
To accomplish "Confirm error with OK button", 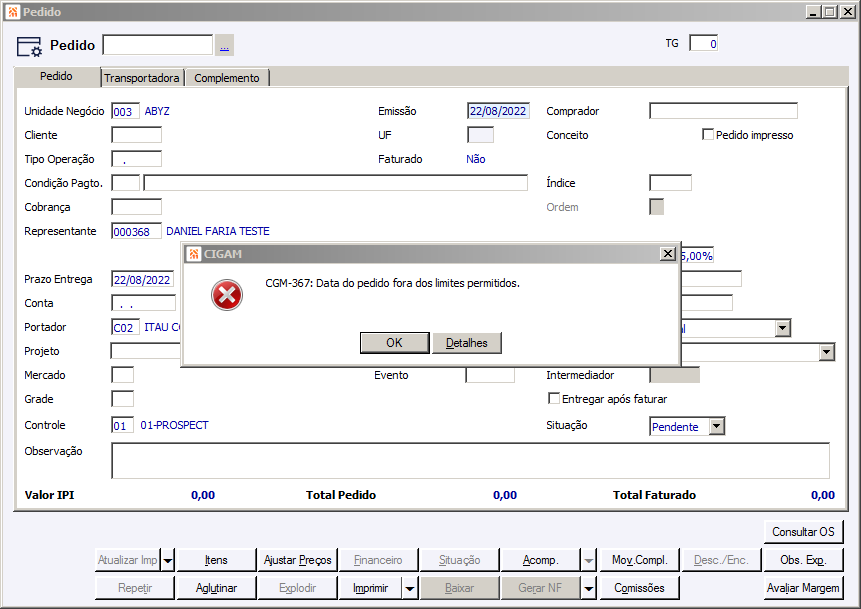I will click(394, 343).
